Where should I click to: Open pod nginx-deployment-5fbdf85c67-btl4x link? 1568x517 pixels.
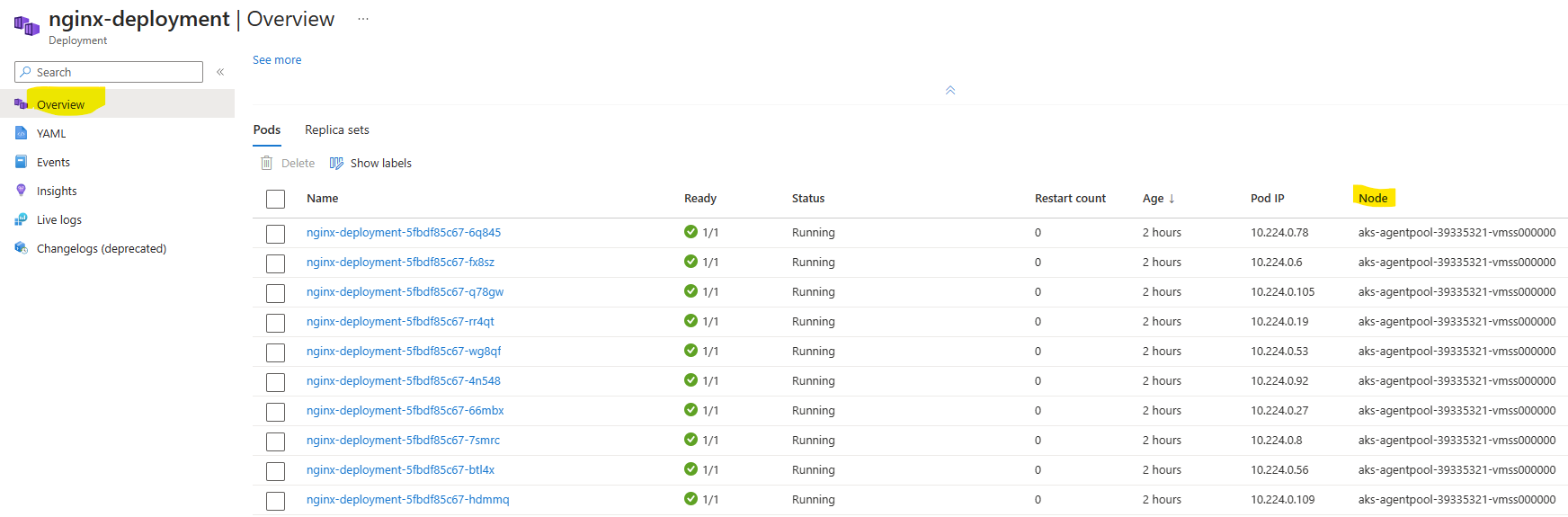pos(400,469)
